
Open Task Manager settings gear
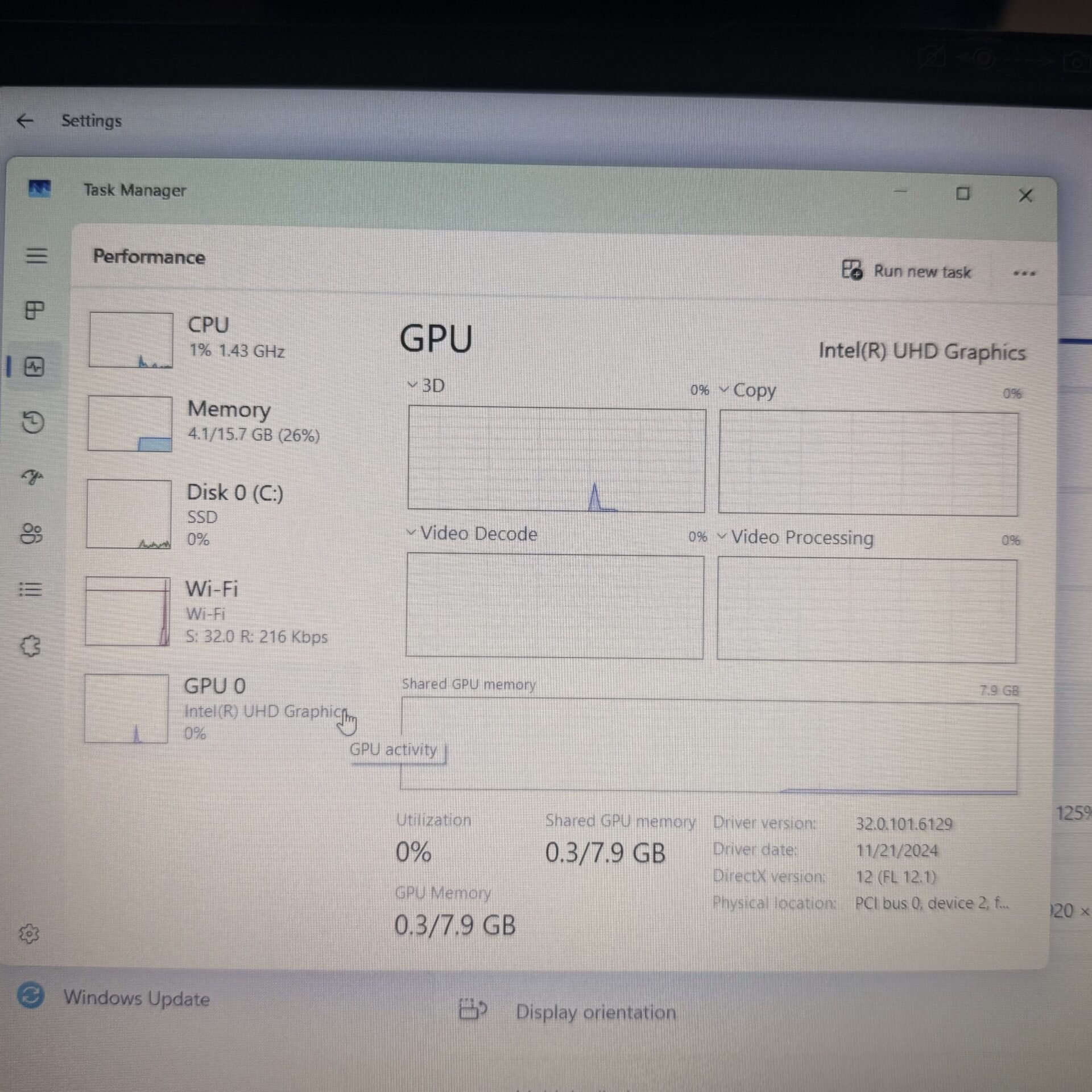tap(28, 933)
